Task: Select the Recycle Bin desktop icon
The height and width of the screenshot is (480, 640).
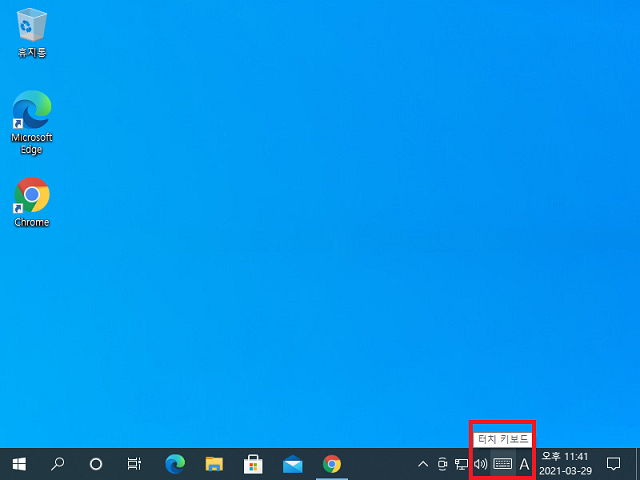Action: (32, 33)
